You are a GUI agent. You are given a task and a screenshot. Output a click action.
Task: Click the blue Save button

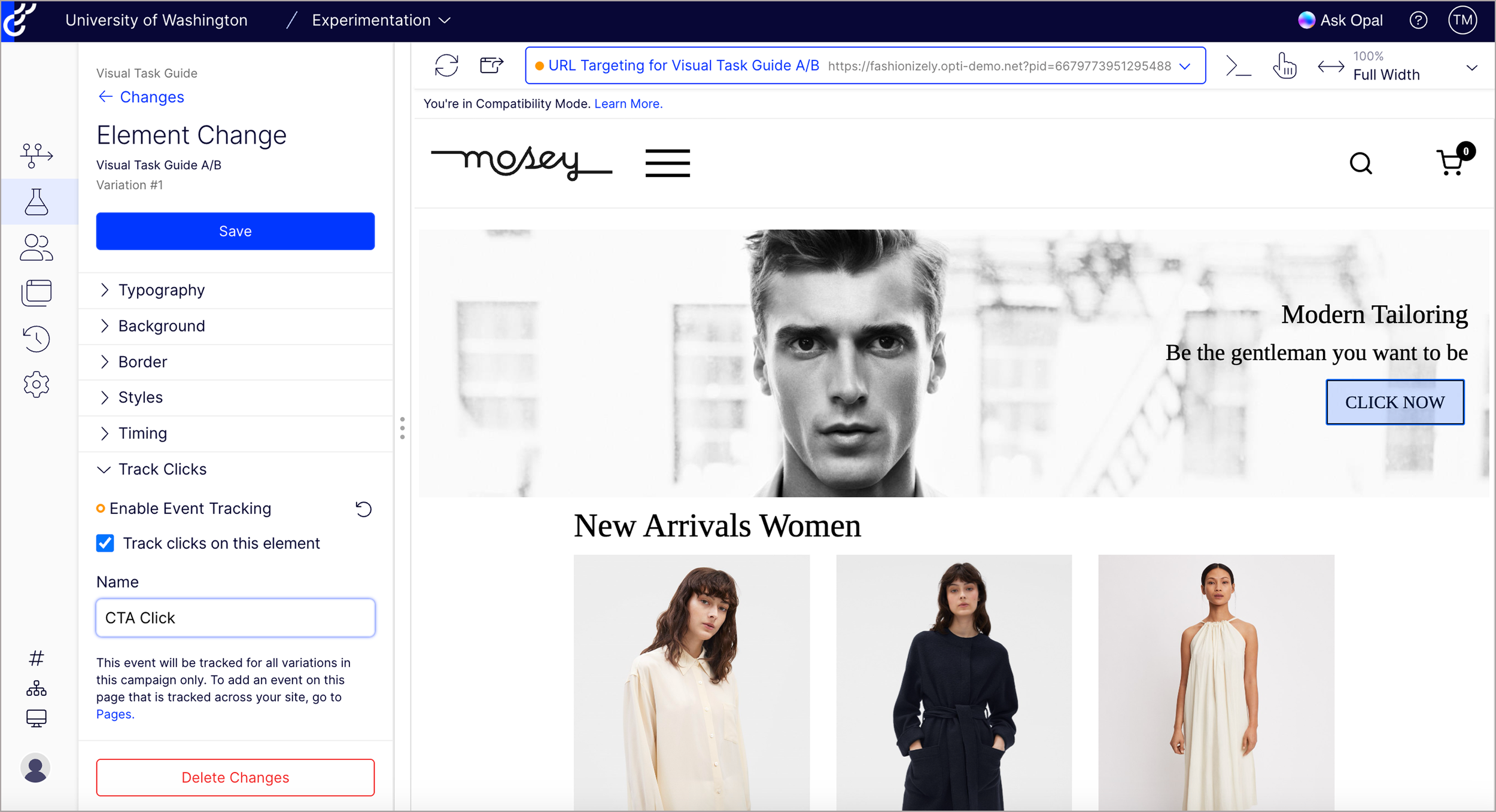click(235, 231)
